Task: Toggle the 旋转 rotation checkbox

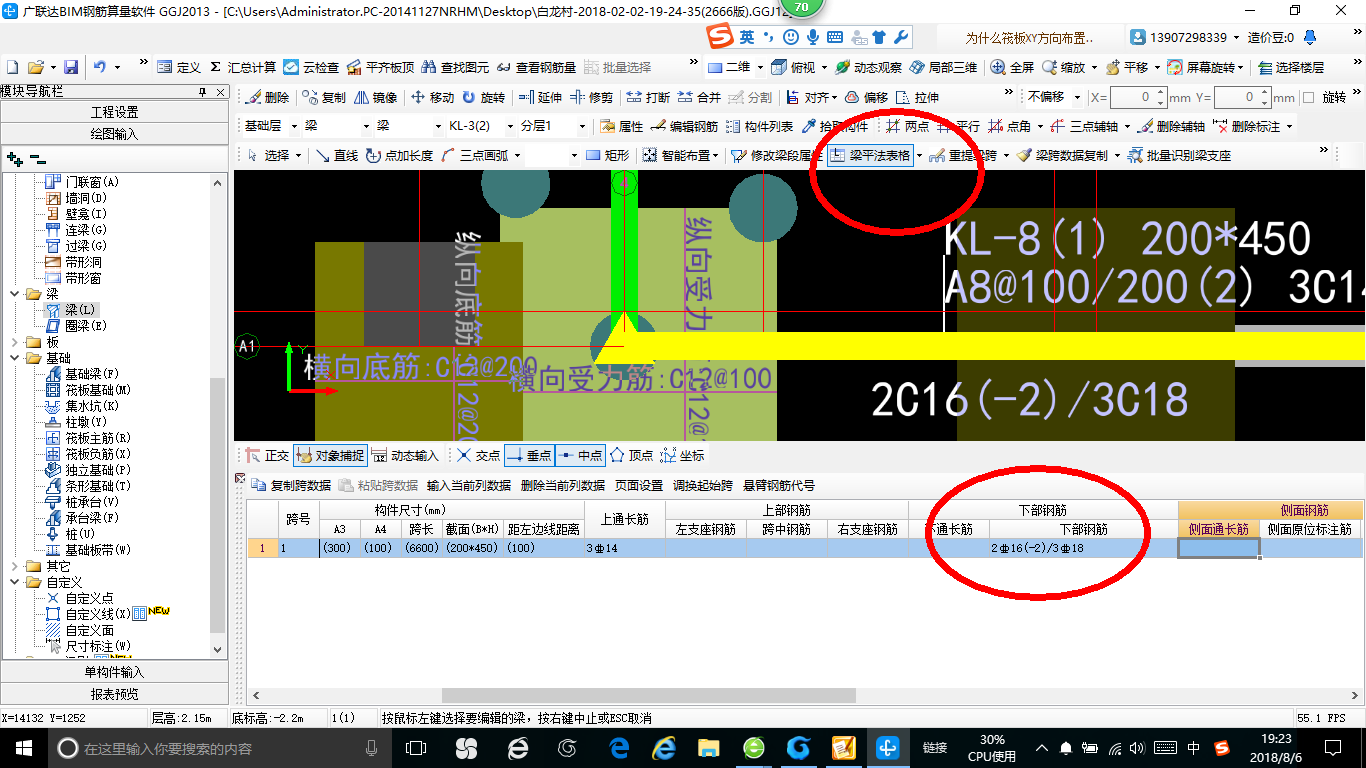Action: click(x=1308, y=98)
